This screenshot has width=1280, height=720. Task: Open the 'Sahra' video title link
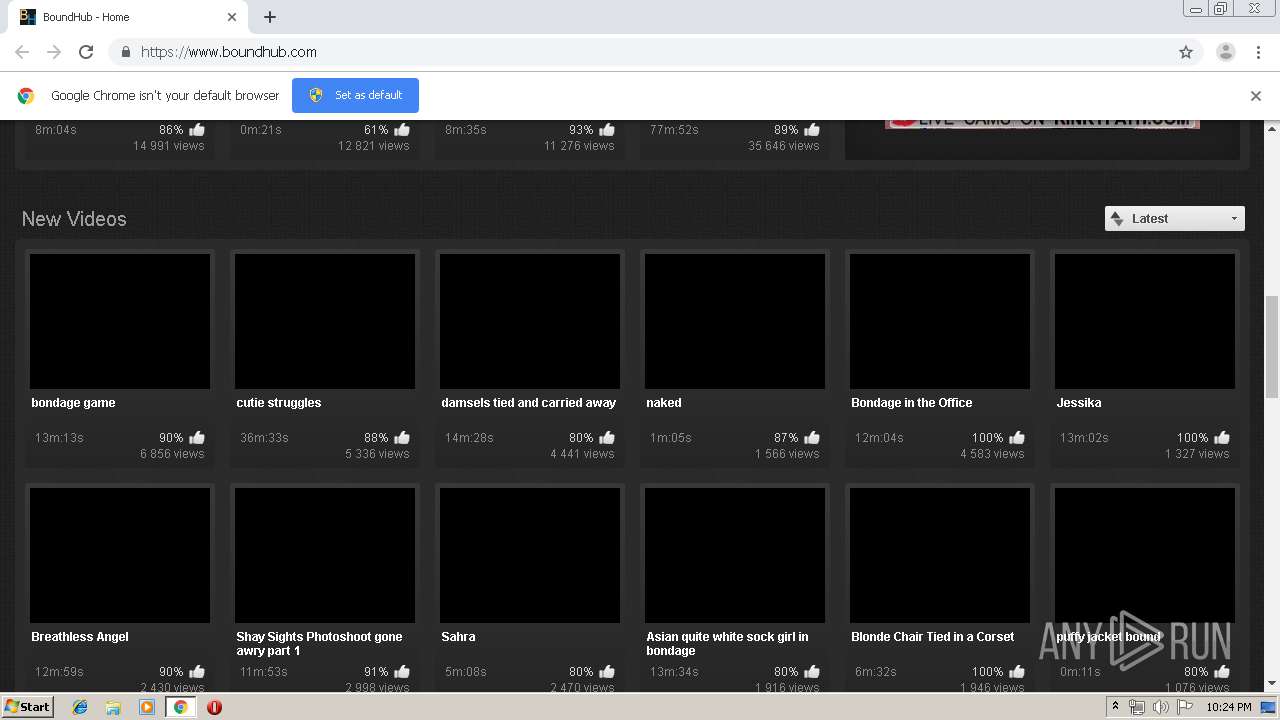[x=458, y=637]
